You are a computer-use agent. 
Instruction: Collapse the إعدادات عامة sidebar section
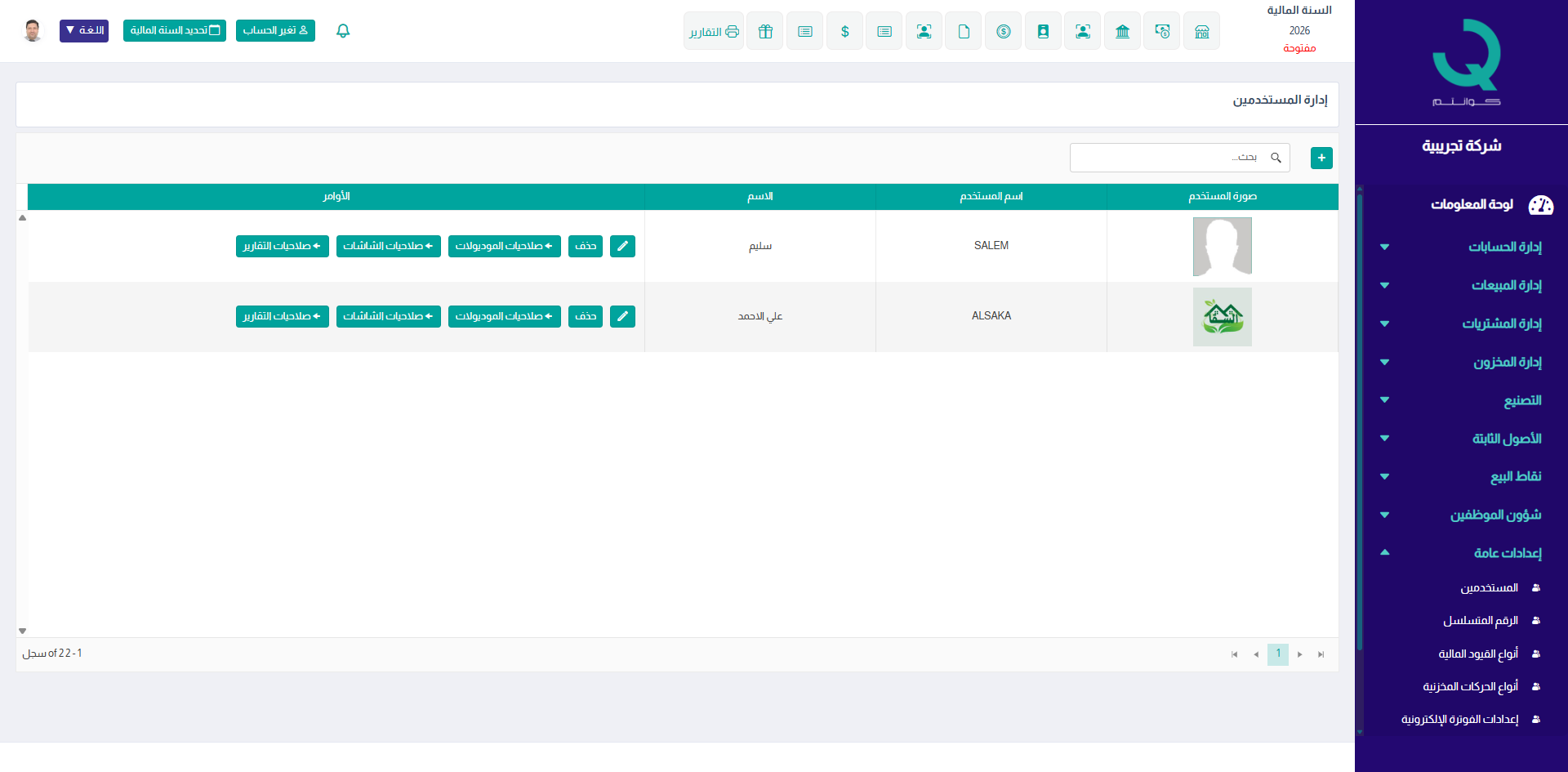[1507, 553]
